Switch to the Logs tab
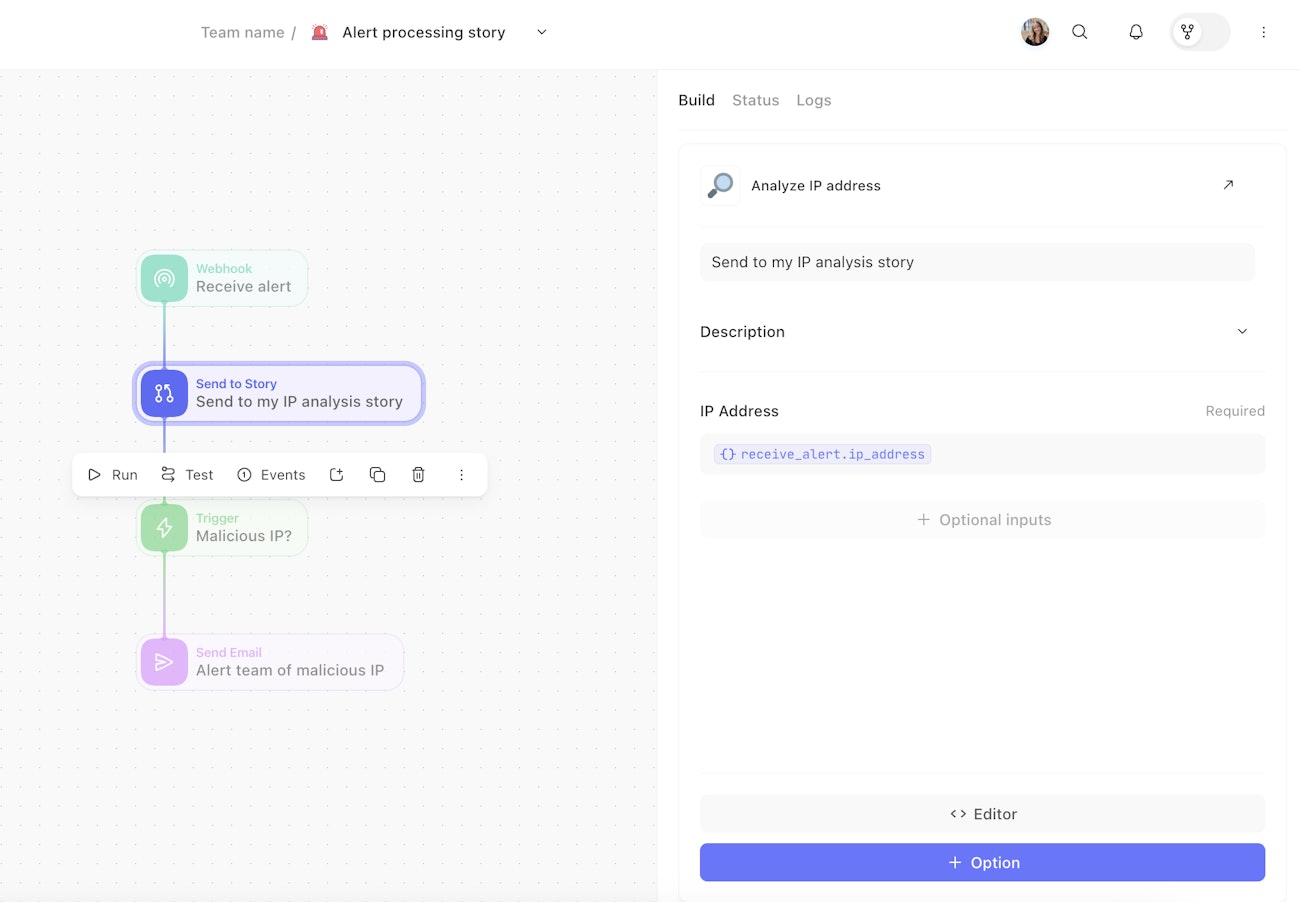This screenshot has height=902, width=1300. coord(813,100)
